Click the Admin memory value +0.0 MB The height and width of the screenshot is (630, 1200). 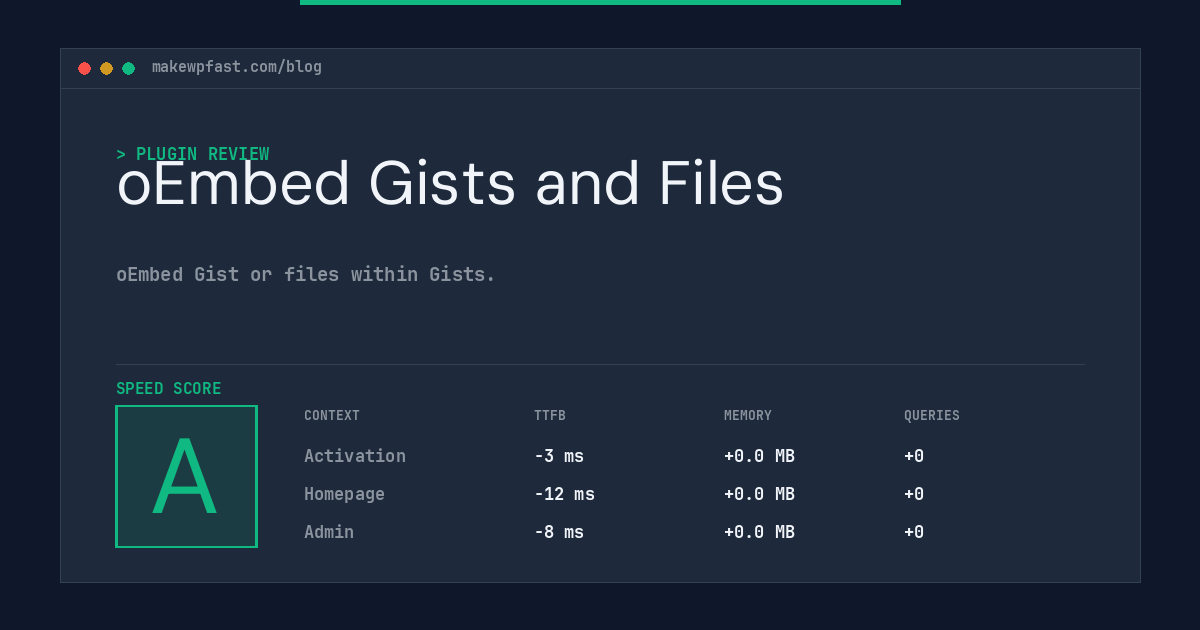point(759,532)
